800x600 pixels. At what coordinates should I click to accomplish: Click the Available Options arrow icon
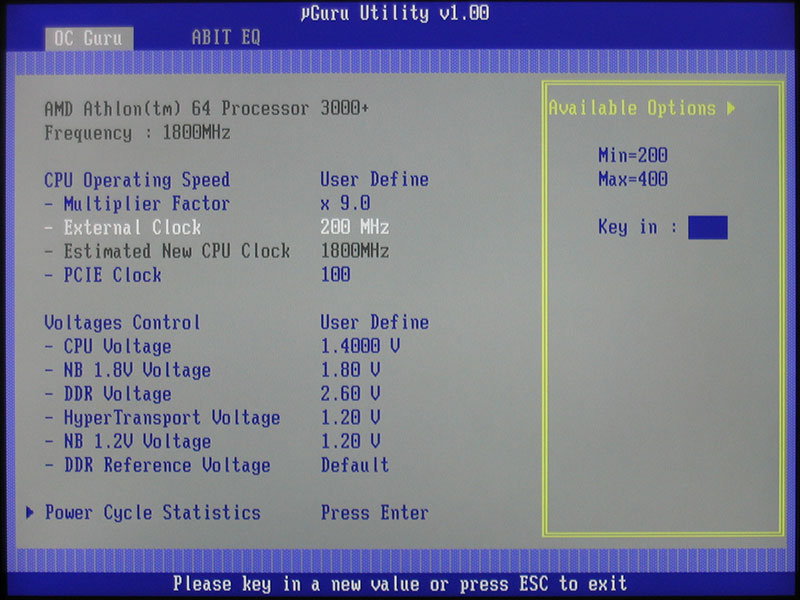(x=731, y=108)
